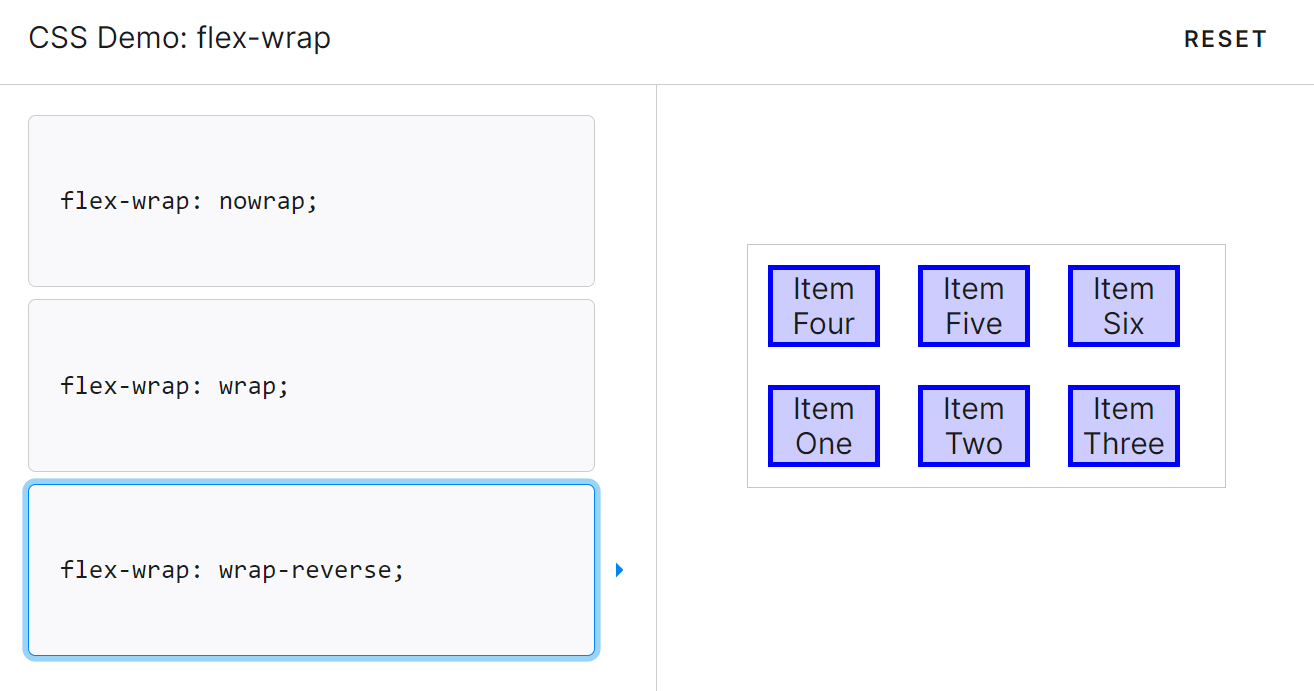Reset the demo with the RESET button
Screen dimensions: 1314x691
coord(1225,40)
